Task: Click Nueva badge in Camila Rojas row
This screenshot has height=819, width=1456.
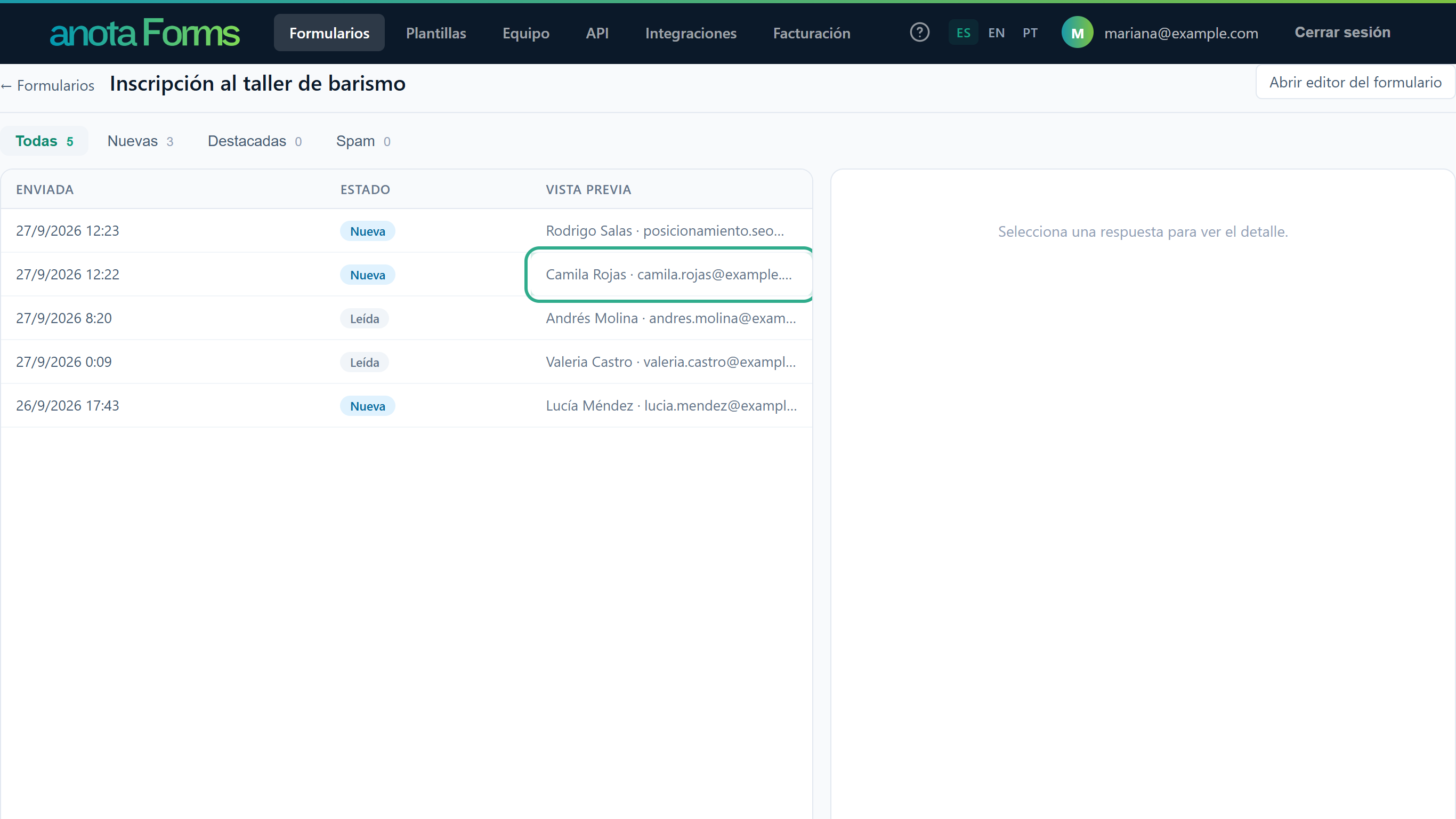Action: pyautogui.click(x=367, y=275)
